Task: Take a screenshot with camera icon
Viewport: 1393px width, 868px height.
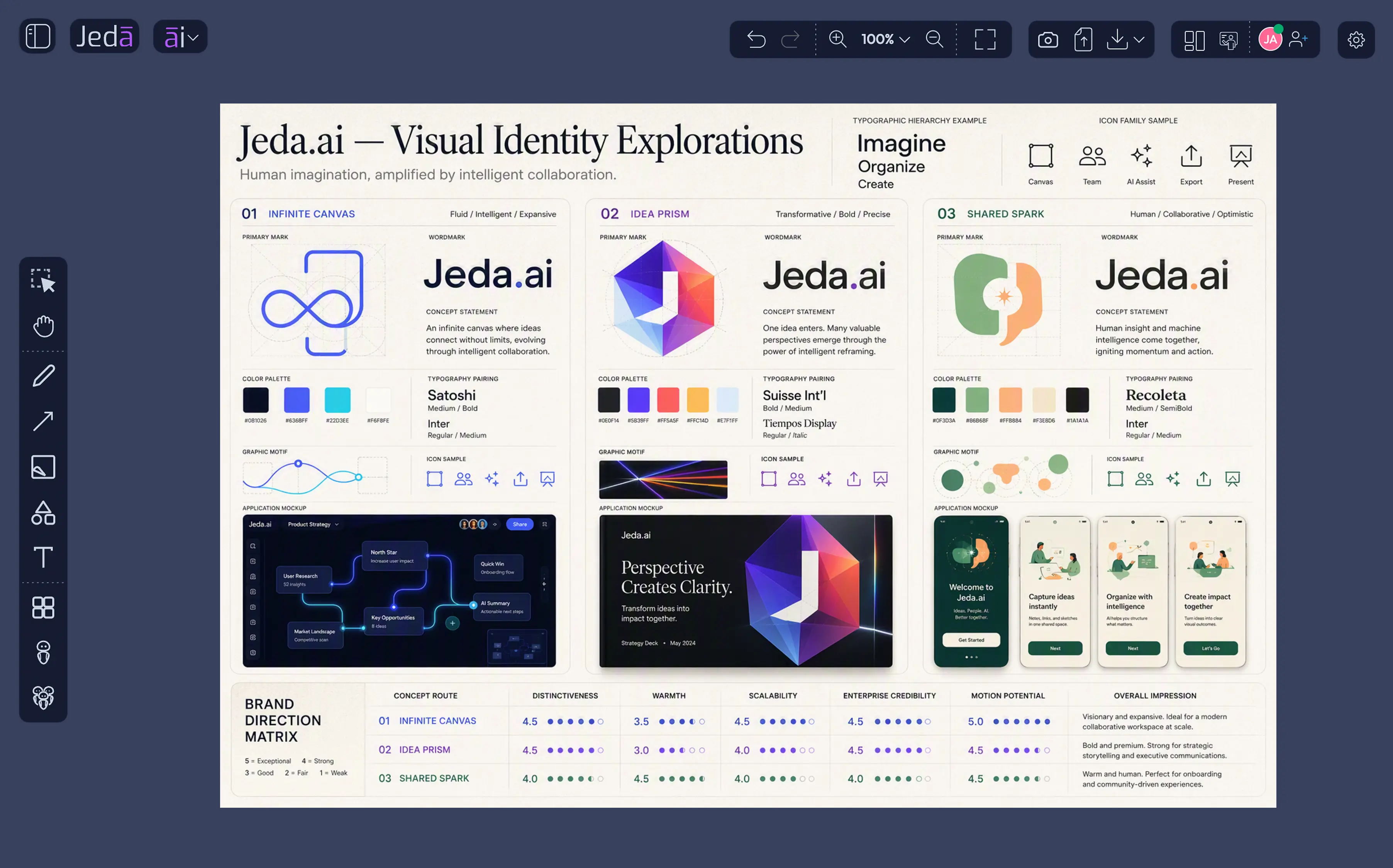Action: click(x=1048, y=40)
